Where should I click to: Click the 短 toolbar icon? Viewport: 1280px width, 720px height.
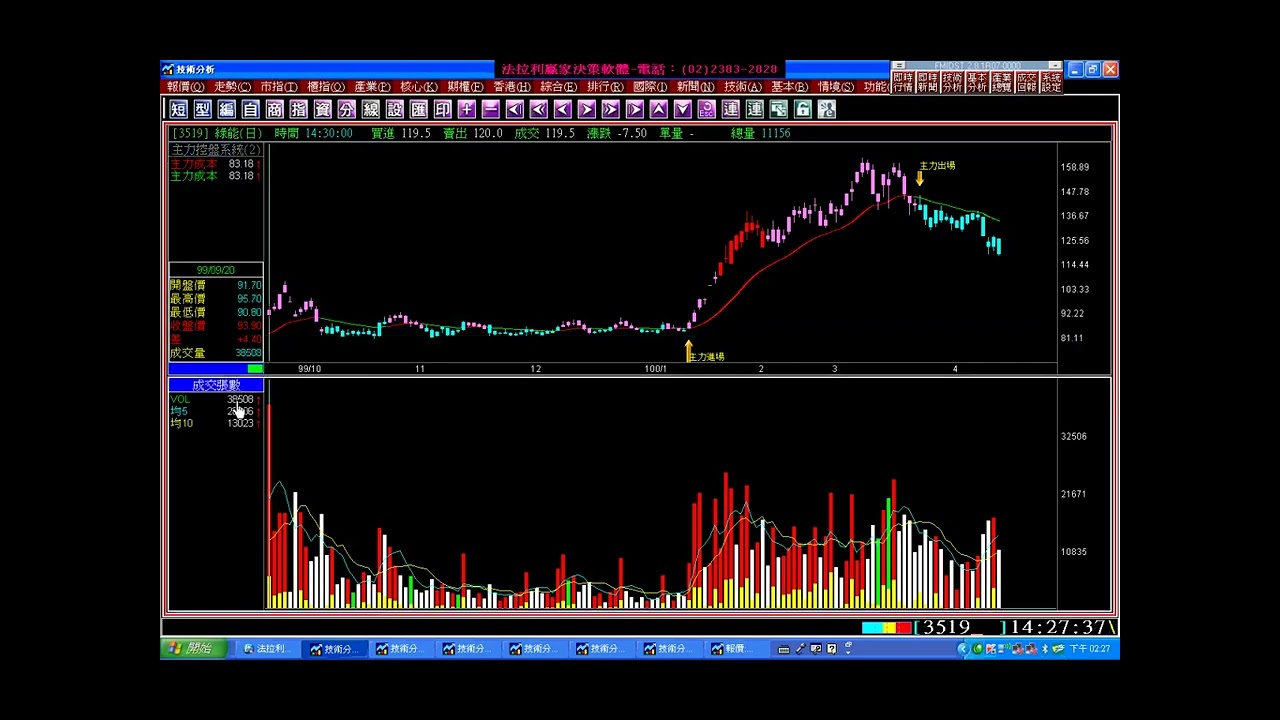(x=178, y=110)
